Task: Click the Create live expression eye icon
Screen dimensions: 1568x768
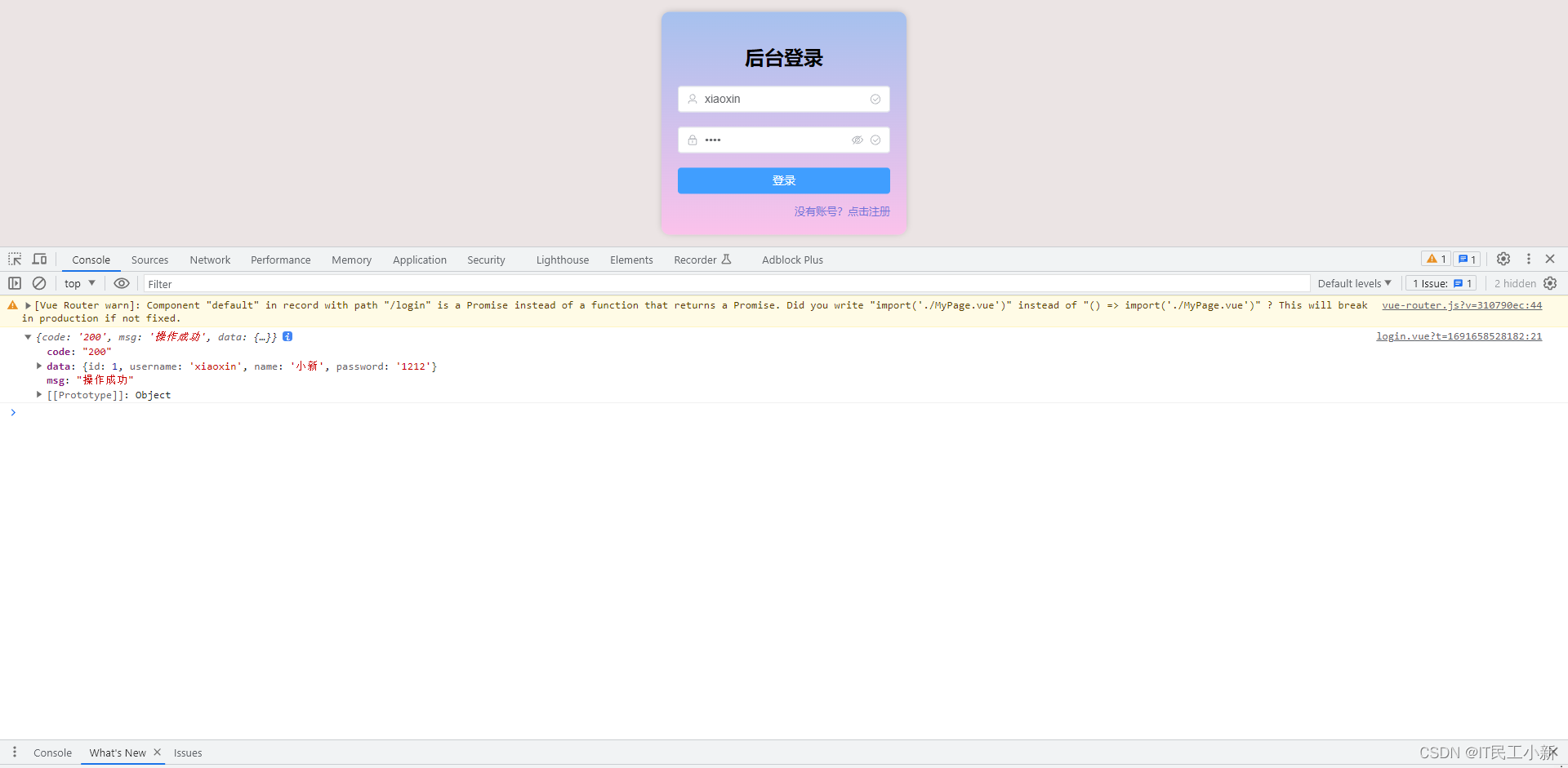Action: [121, 283]
